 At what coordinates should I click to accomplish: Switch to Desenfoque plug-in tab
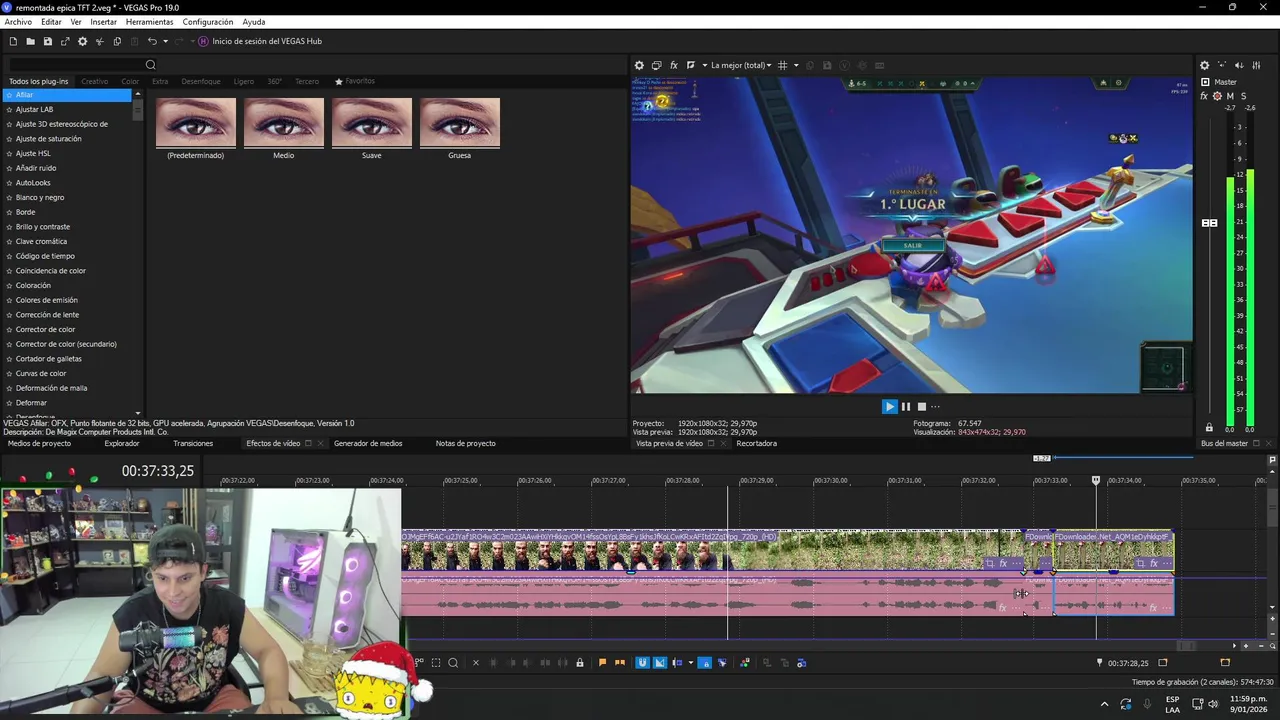200,81
